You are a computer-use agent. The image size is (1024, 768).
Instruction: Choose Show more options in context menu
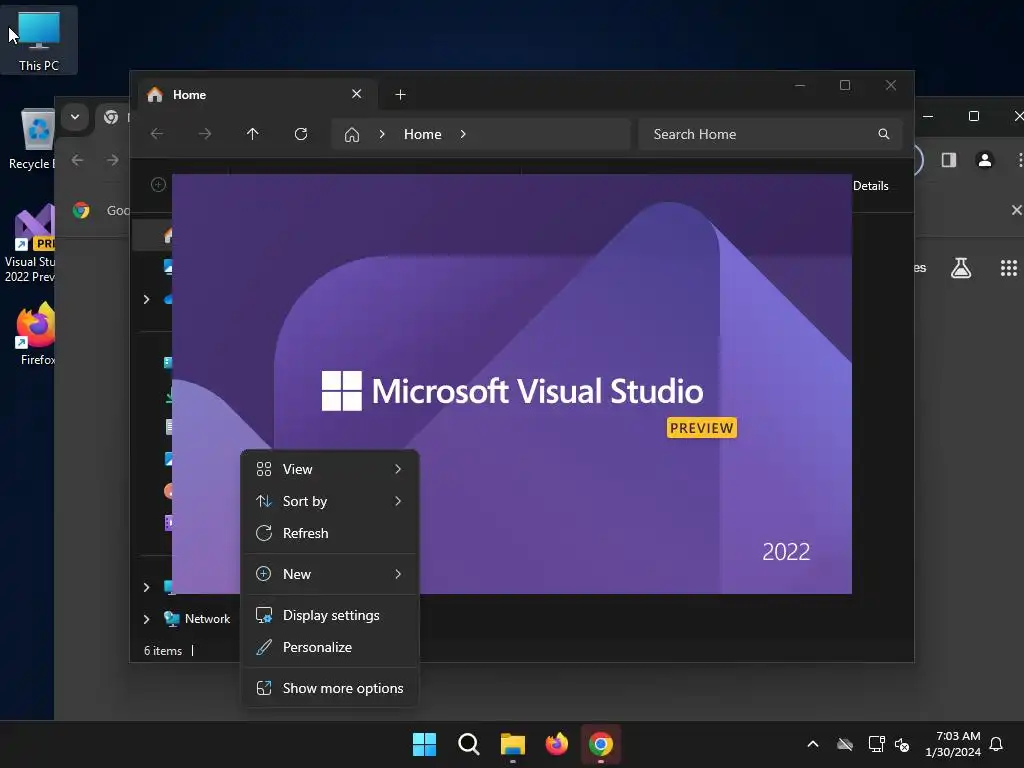pyautogui.click(x=330, y=688)
